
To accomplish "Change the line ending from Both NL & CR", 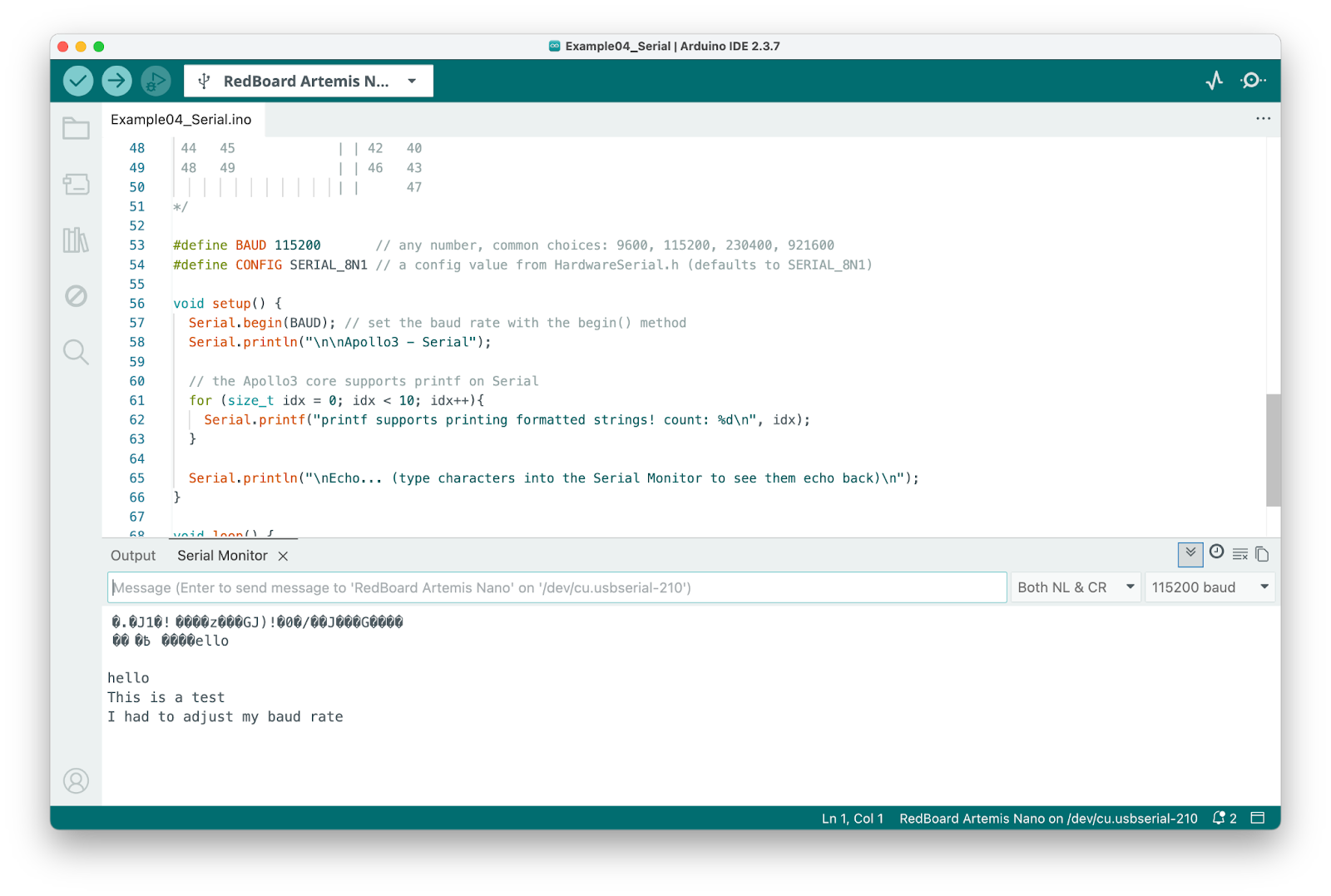I will click(x=1075, y=587).
